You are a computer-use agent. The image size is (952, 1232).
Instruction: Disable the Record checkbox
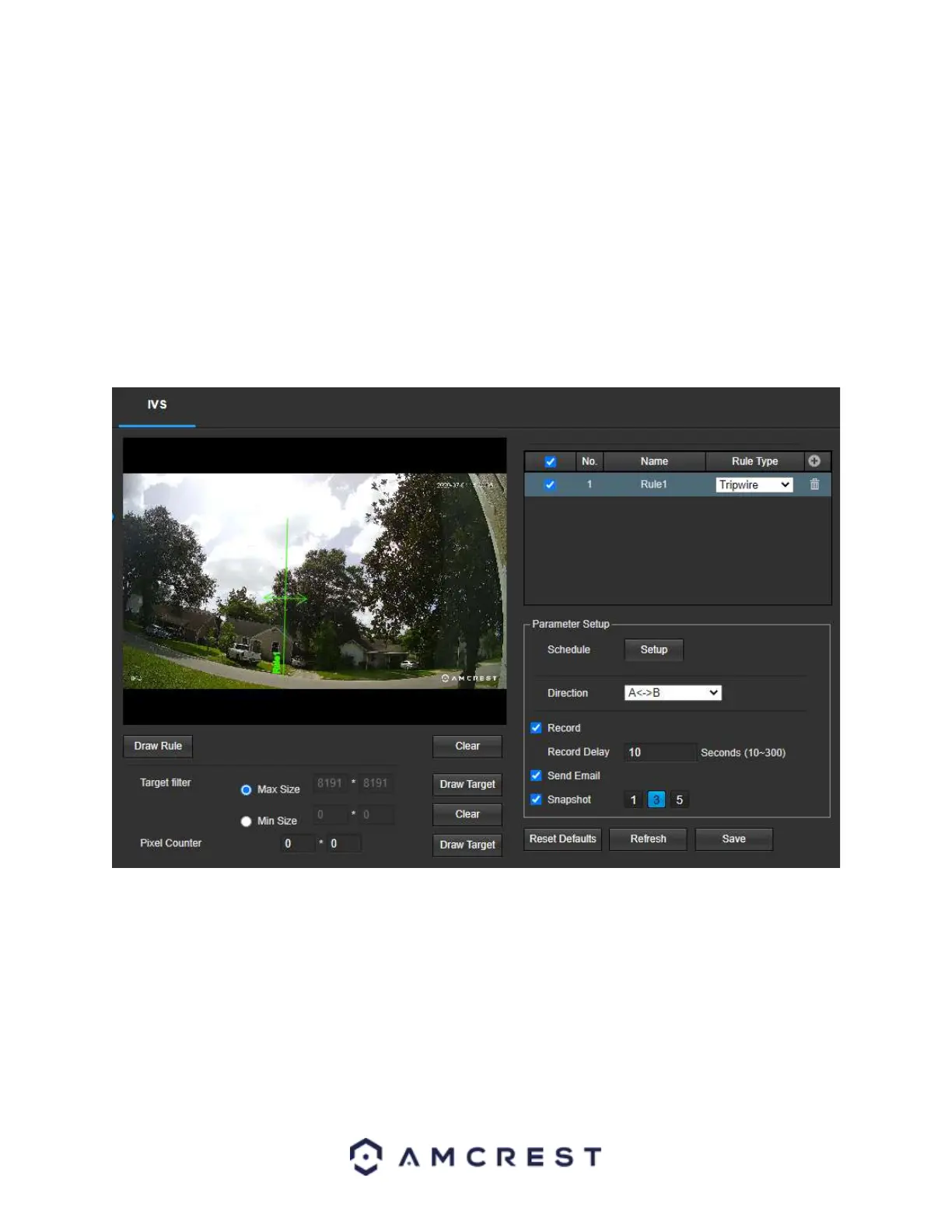(x=536, y=728)
